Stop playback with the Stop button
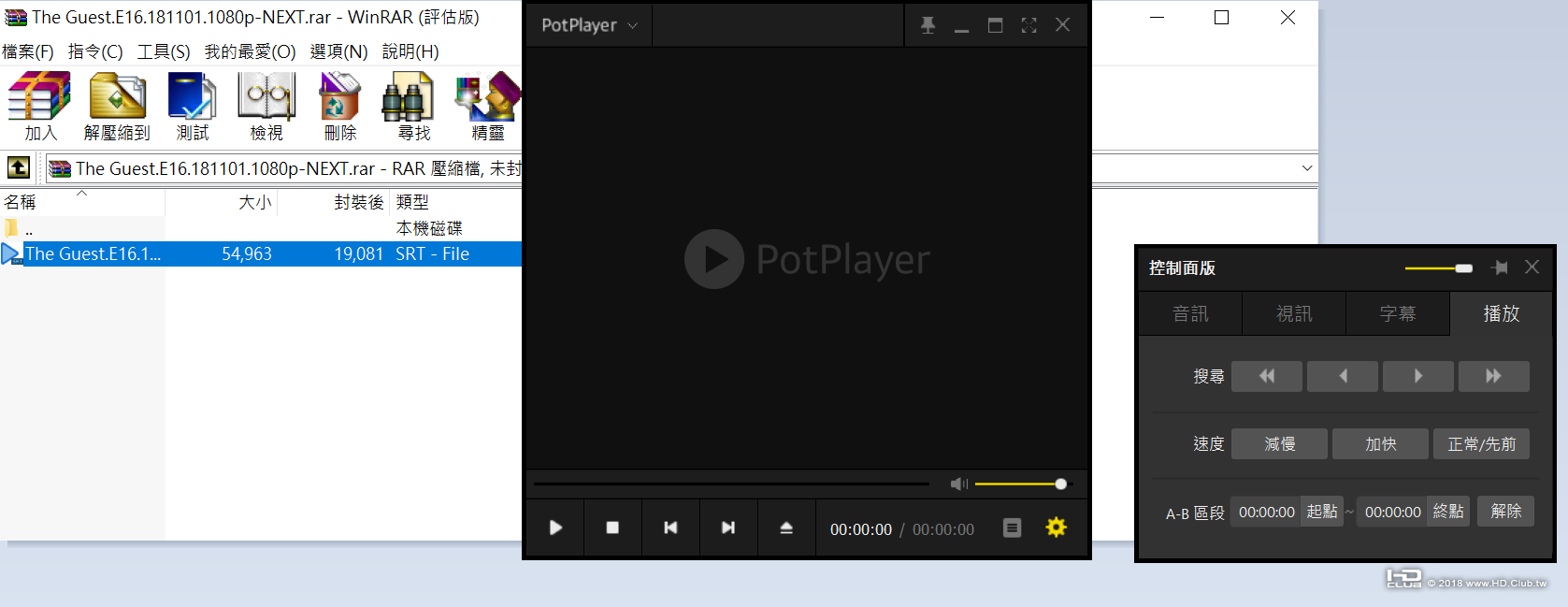This screenshot has height=607, width=1568. pos(612,528)
